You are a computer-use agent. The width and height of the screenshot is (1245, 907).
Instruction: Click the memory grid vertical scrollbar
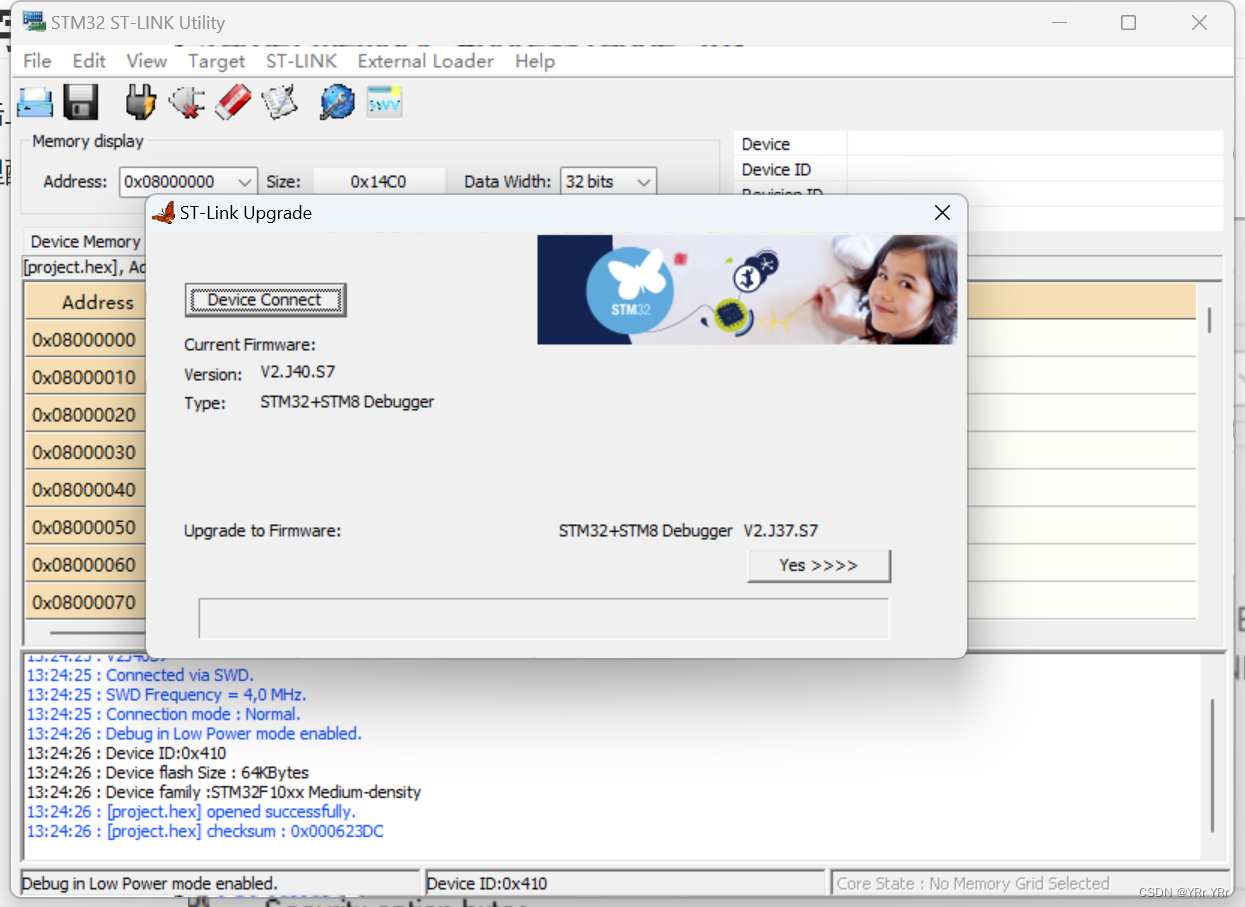[x=1209, y=320]
